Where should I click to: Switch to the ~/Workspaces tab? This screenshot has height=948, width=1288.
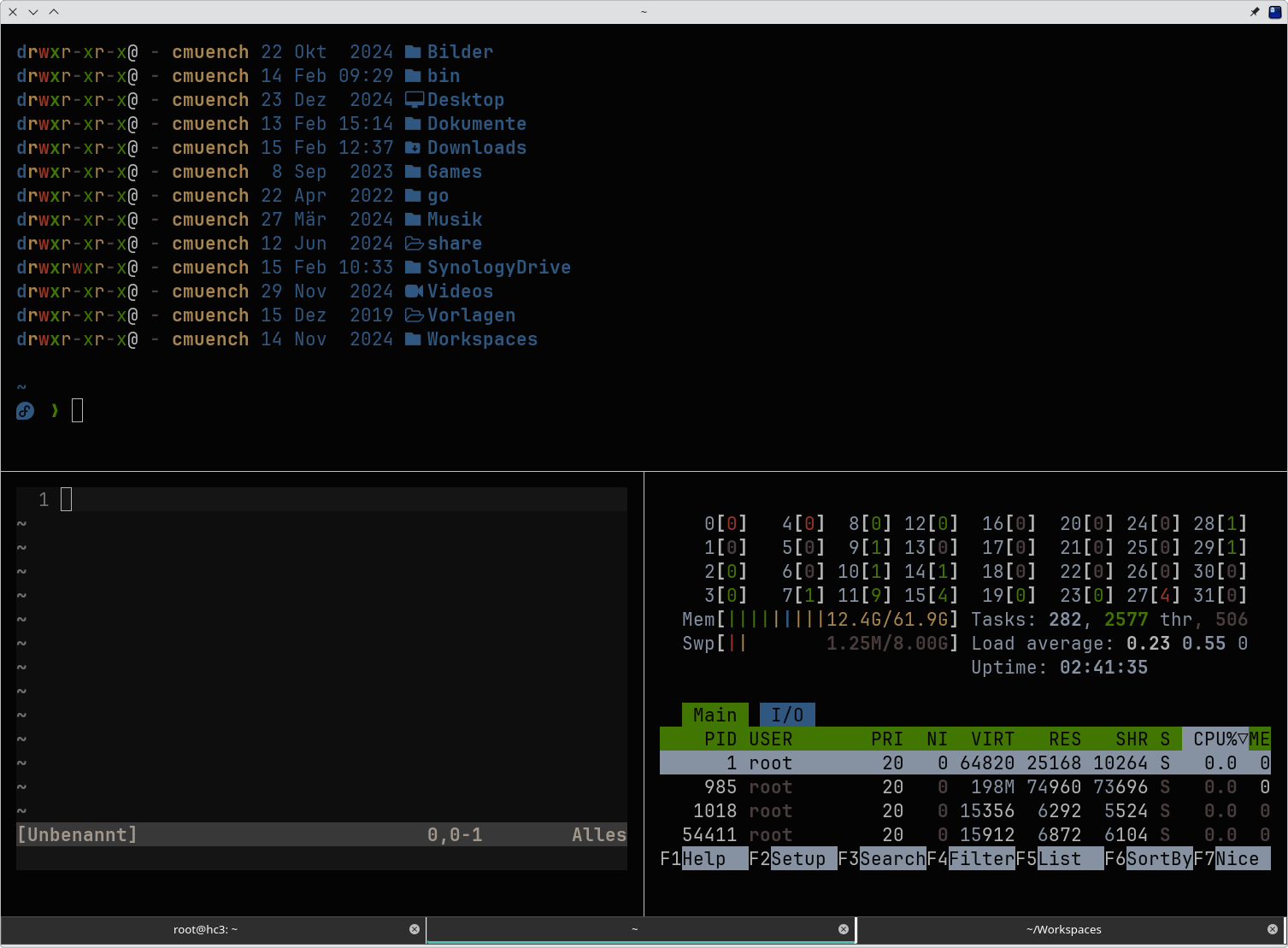pyautogui.click(x=1064, y=929)
